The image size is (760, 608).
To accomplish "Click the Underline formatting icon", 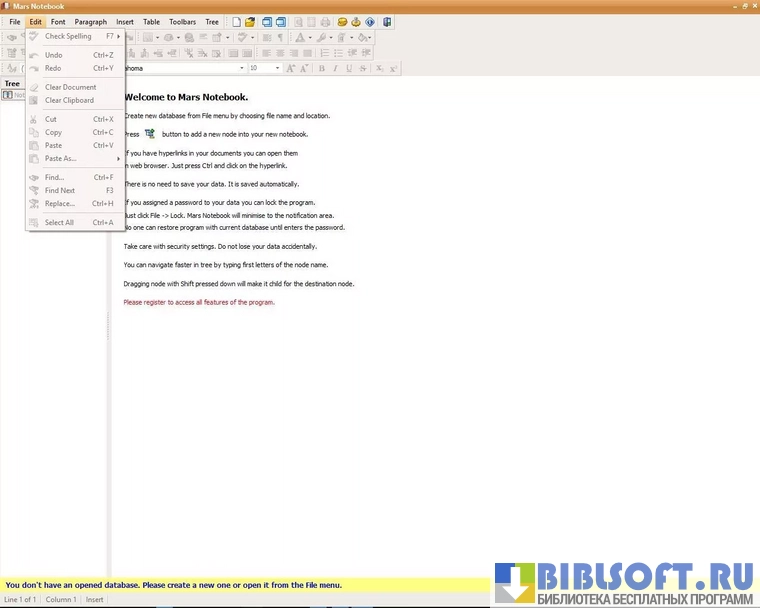I will [349, 68].
